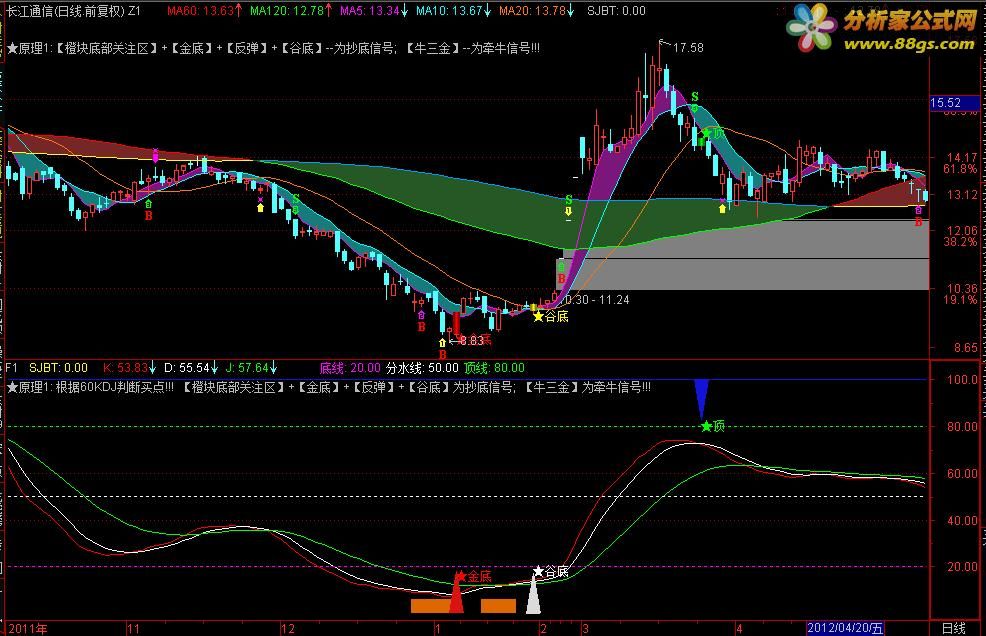The image size is (986, 636).
Task: Click the left orange bottom-zone block
Action: (x=431, y=606)
